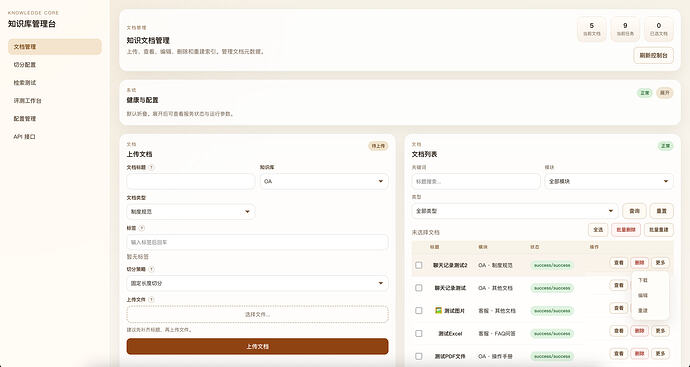Viewport: 690px width, 367px height.
Task: Click 查看 for 测试Excel
Action: (x=619, y=330)
